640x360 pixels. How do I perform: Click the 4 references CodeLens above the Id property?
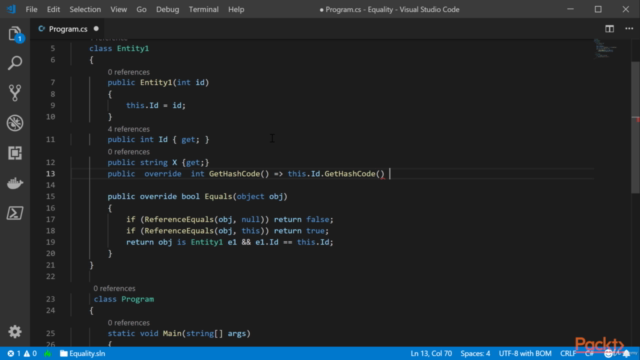click(x=129, y=129)
